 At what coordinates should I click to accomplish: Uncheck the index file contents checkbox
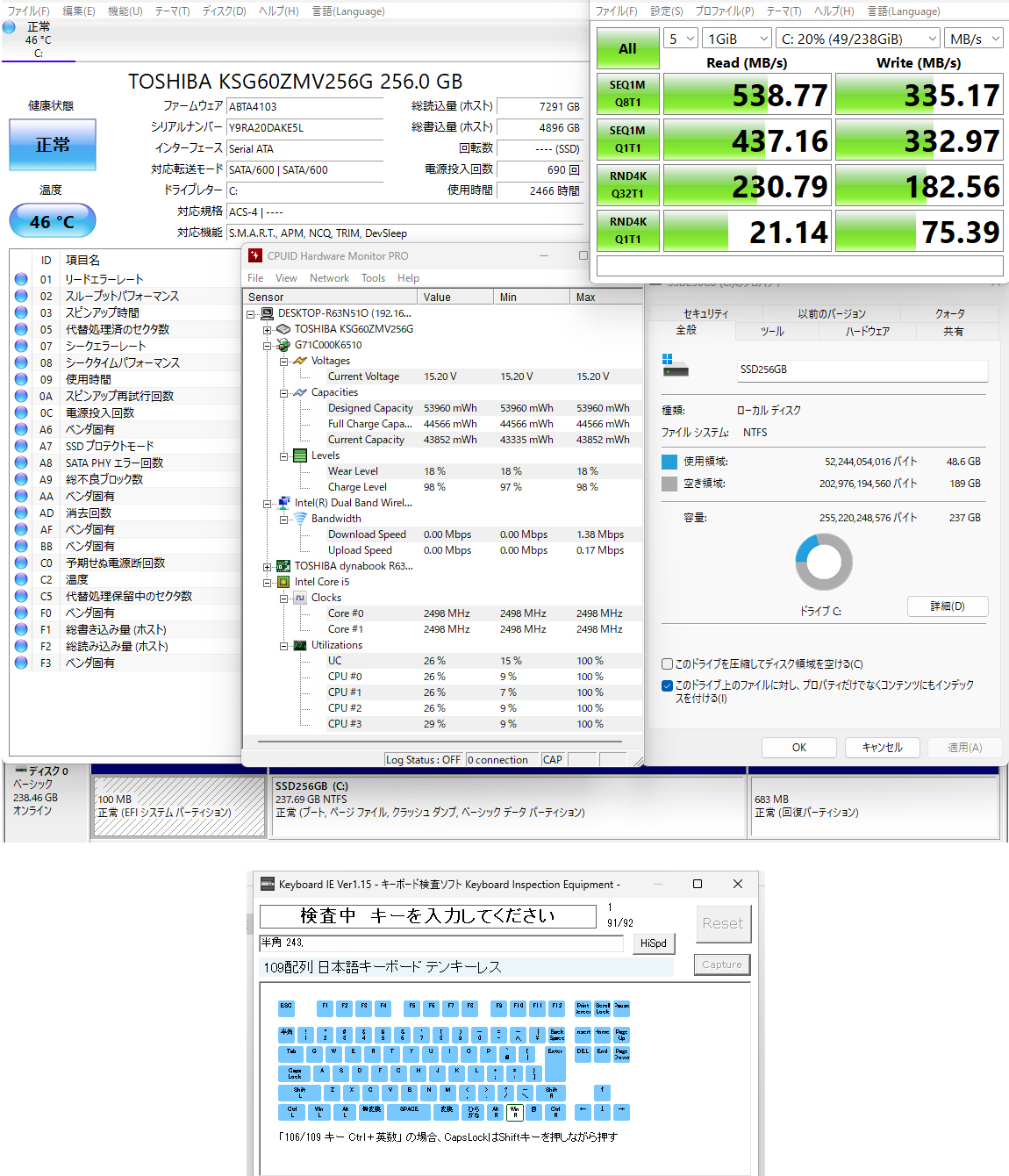click(667, 685)
